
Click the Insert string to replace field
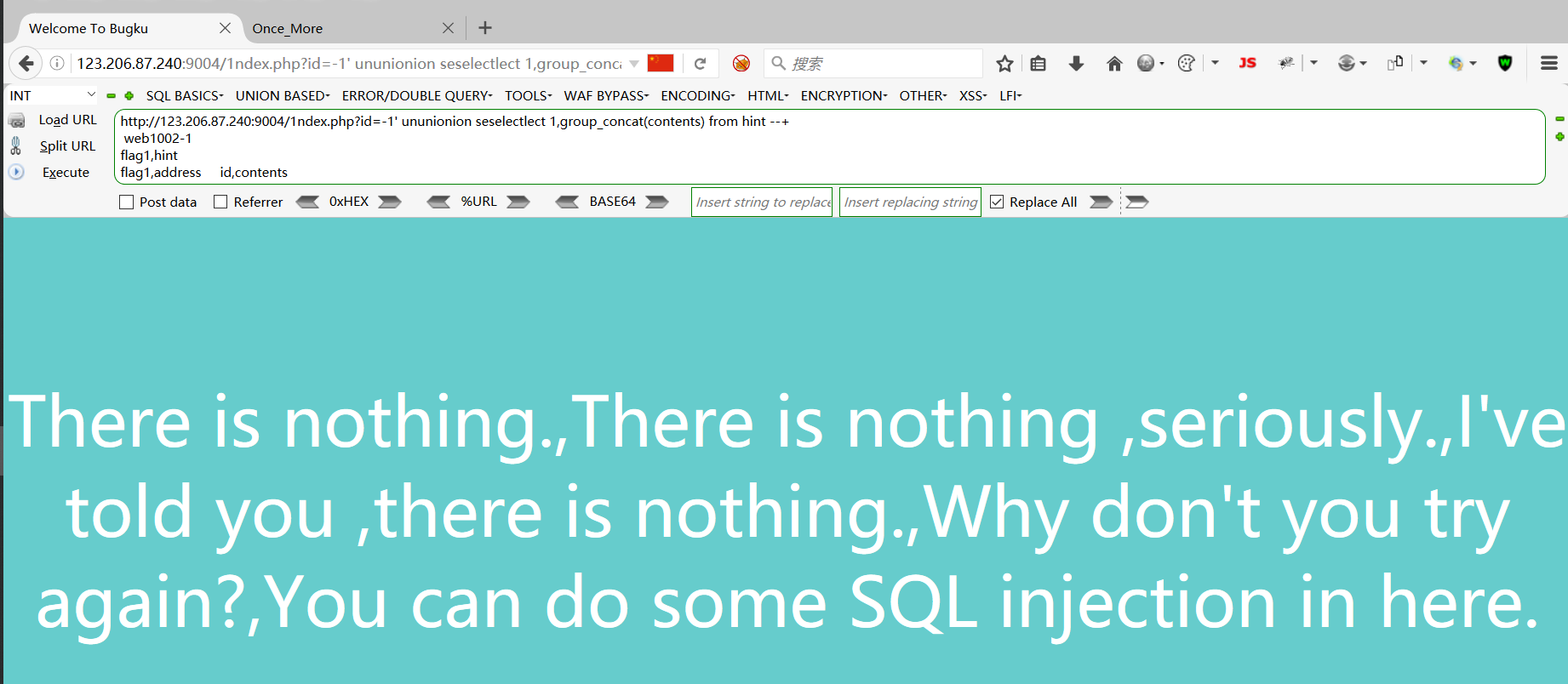tap(762, 202)
